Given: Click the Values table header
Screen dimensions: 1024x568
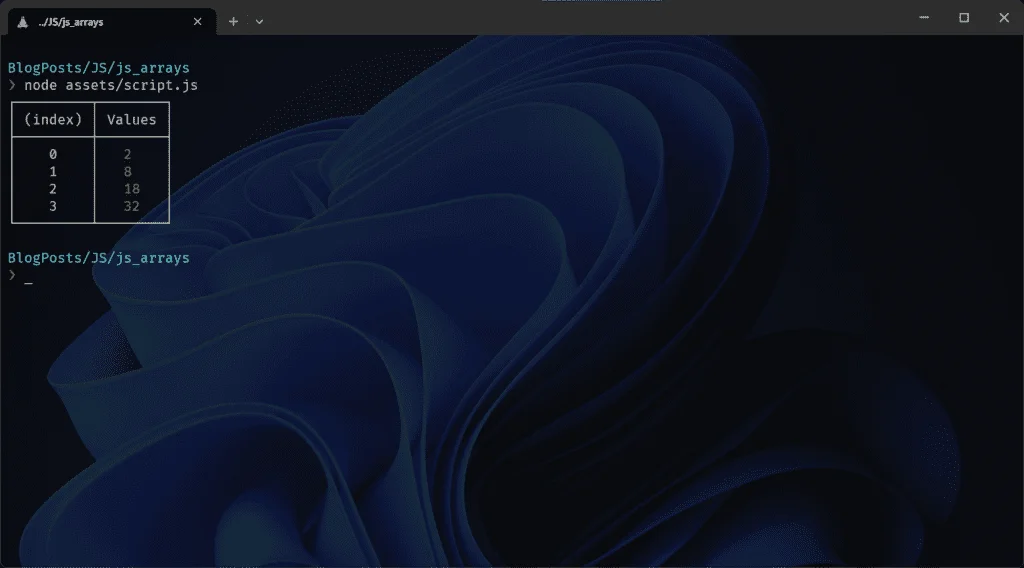Looking at the screenshot, I should click(x=131, y=119).
